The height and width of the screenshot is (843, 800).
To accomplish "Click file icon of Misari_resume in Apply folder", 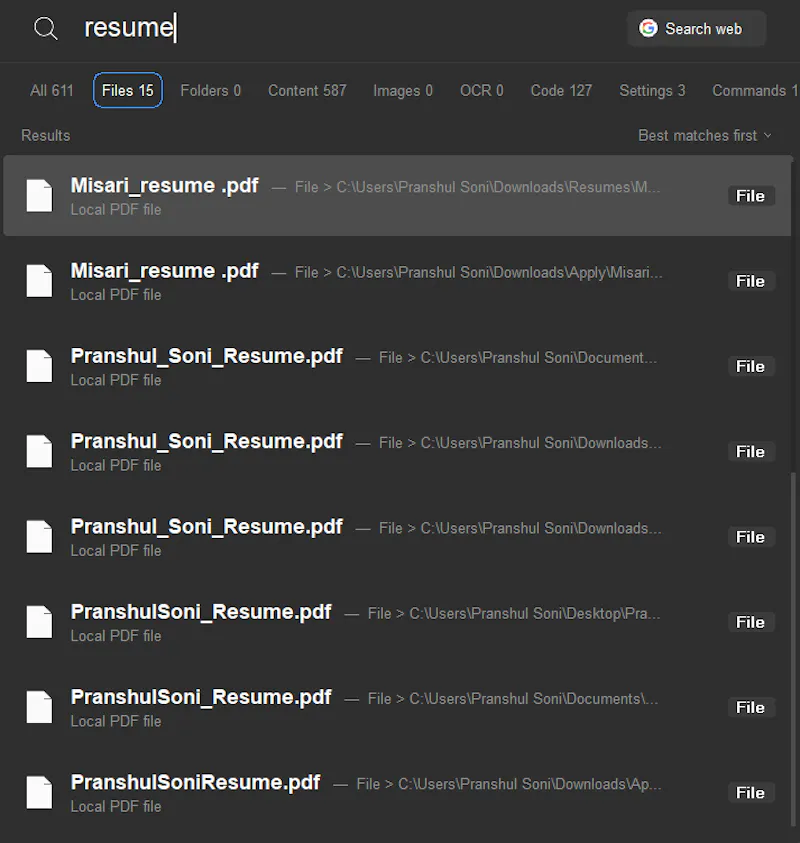I will tap(40, 281).
